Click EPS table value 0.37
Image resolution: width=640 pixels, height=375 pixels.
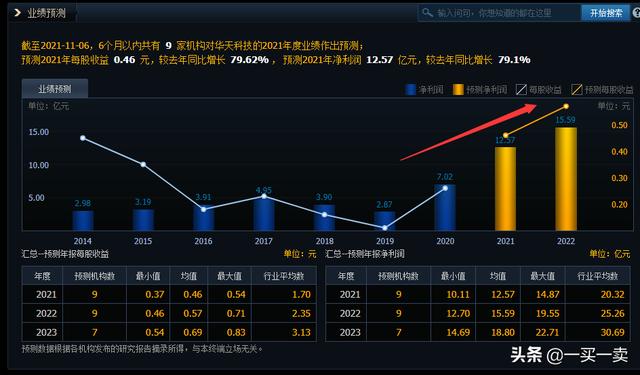pos(155,295)
